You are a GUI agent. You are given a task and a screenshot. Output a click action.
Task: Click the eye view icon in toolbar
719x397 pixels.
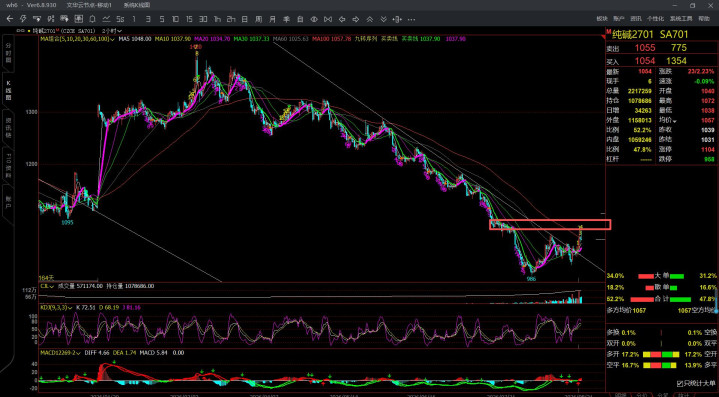314,19
